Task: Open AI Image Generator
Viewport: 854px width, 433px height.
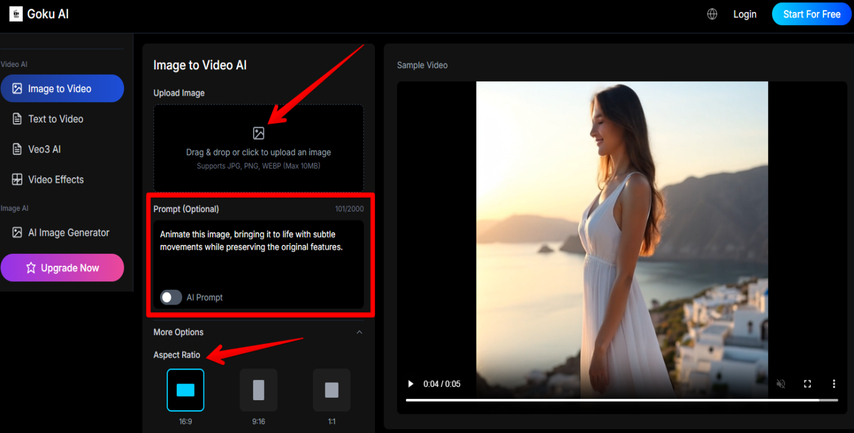Action: tap(68, 233)
